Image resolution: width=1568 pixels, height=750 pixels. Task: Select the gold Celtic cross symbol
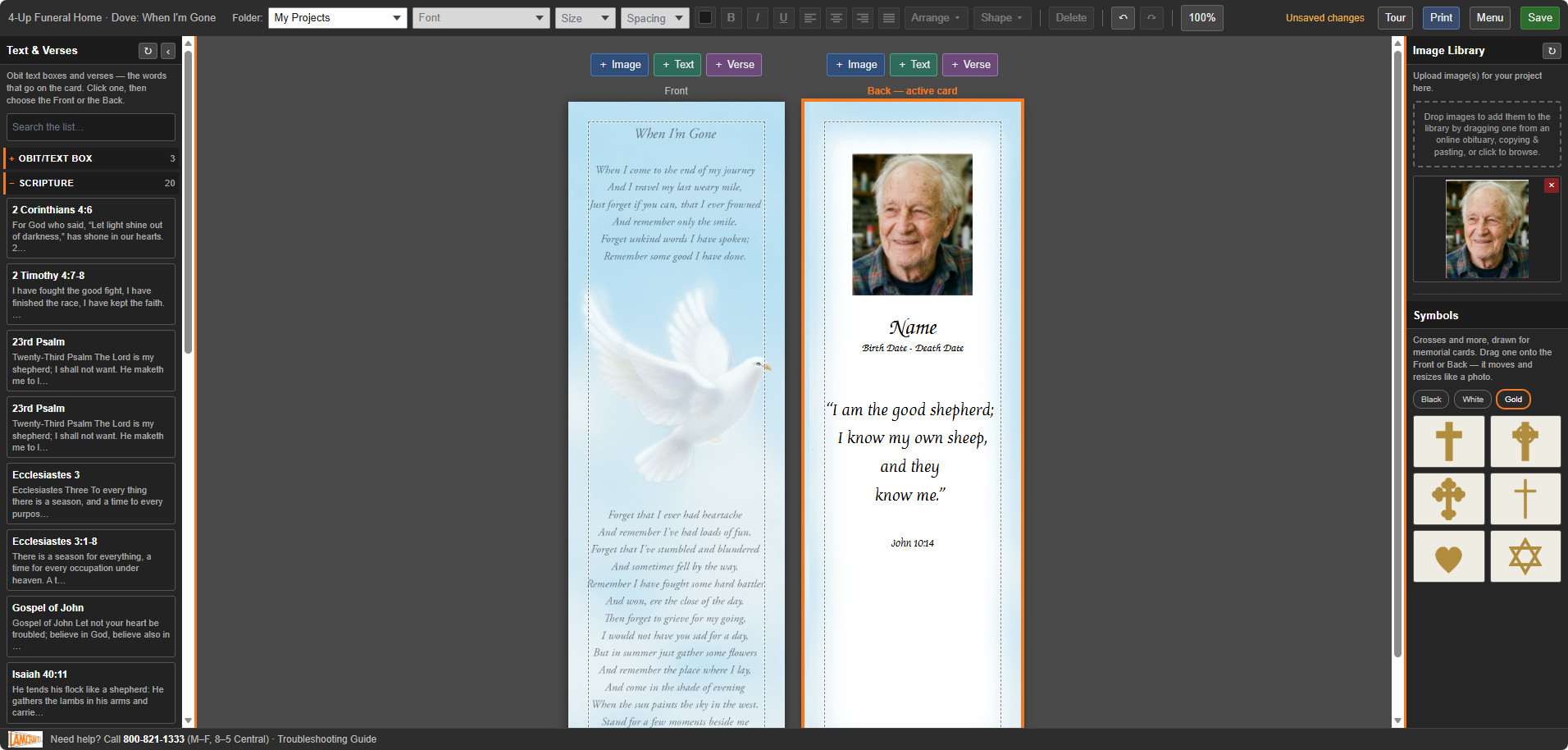[1525, 441]
